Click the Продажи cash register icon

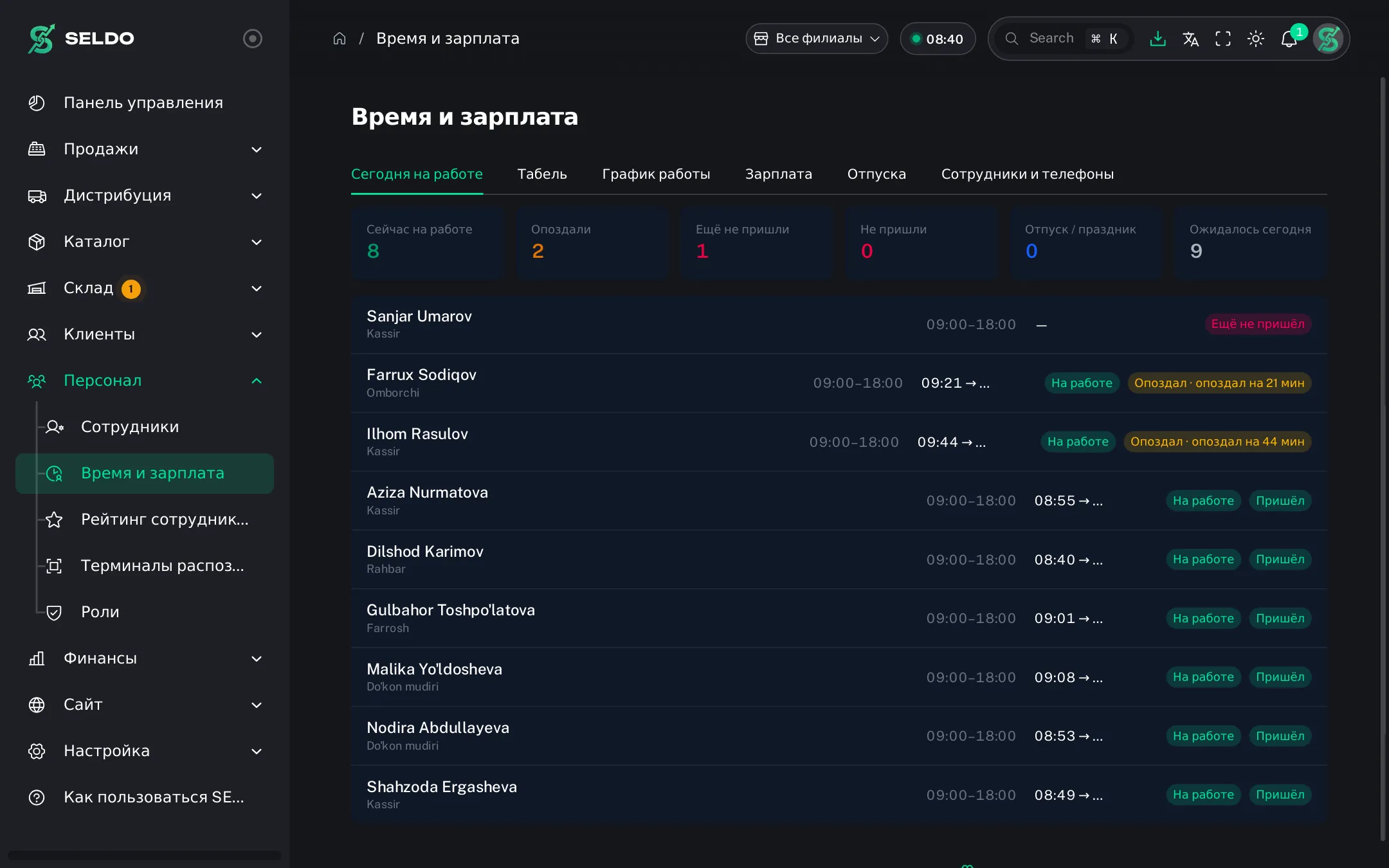tap(37, 149)
